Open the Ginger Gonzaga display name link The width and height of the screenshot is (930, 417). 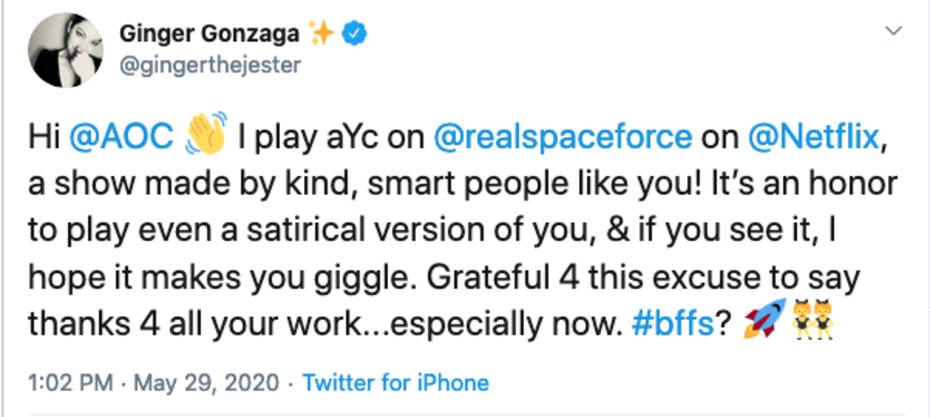coord(207,33)
